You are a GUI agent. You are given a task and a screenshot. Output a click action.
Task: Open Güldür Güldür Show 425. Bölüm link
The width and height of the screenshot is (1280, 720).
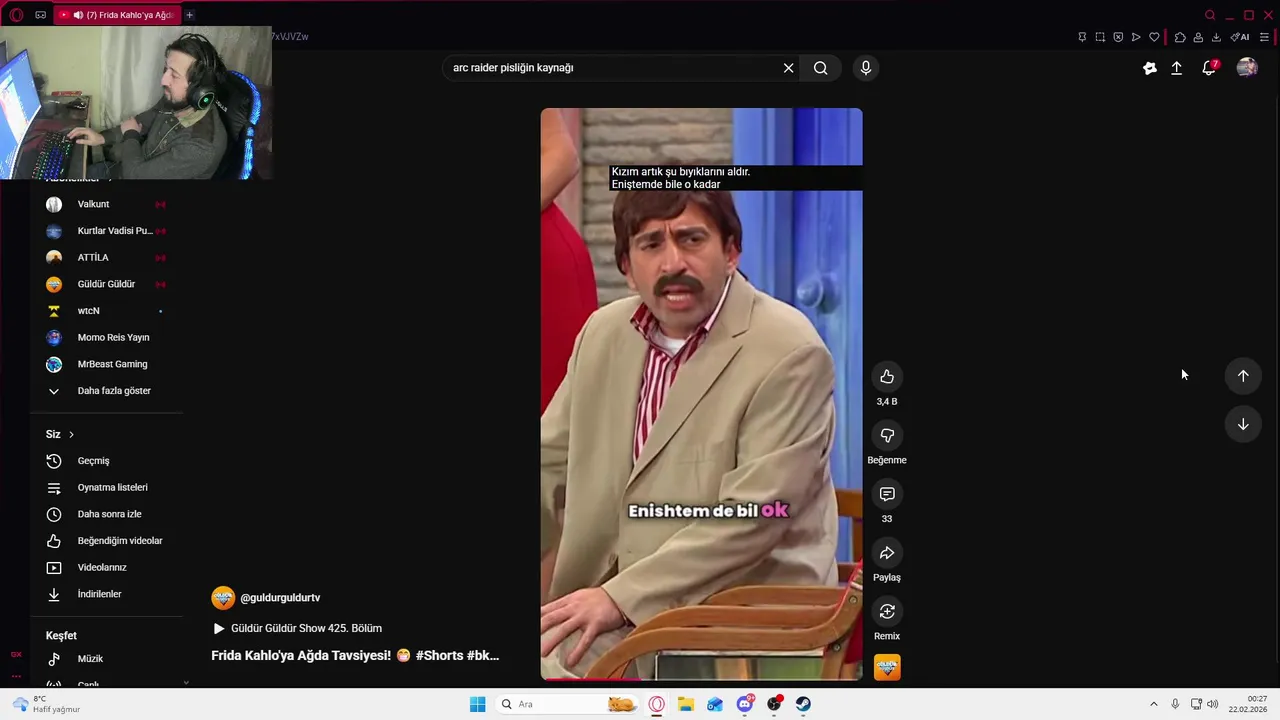point(297,628)
